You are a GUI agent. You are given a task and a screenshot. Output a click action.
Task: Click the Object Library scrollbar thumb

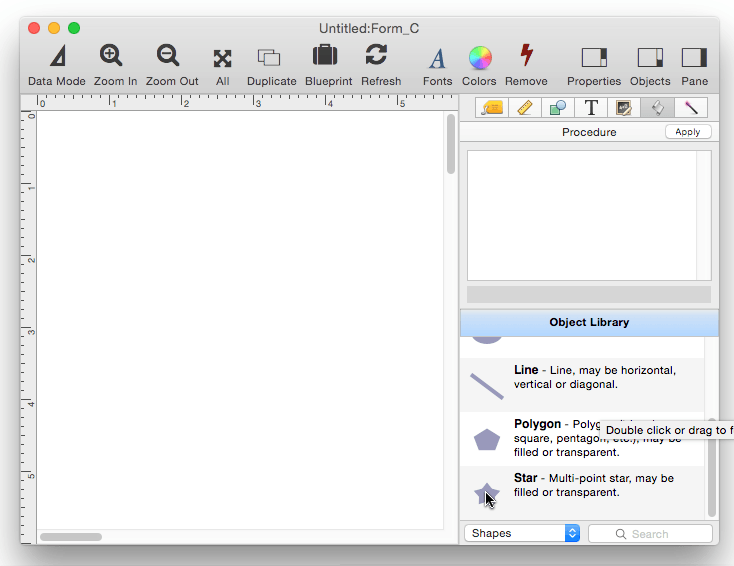[x=712, y=467]
